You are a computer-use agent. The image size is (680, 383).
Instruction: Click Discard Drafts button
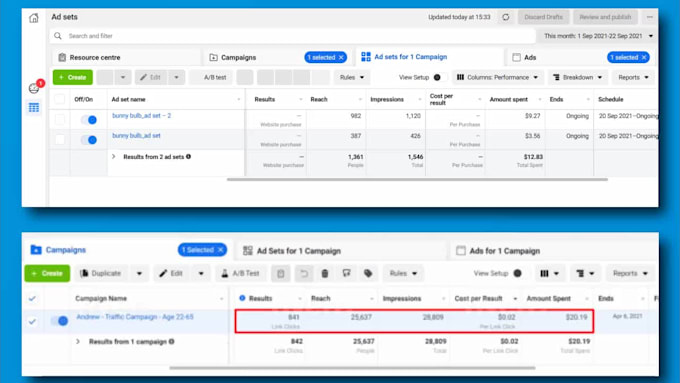coord(543,17)
